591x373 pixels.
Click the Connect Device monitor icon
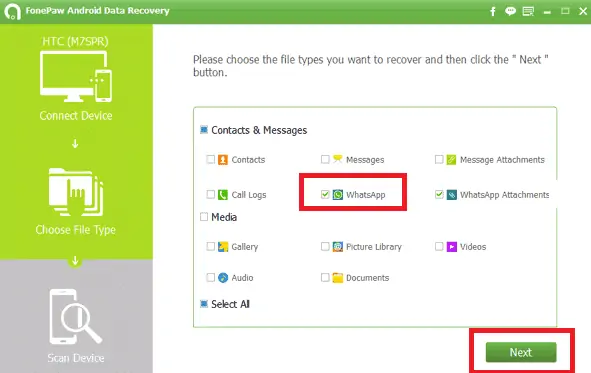coord(76,76)
